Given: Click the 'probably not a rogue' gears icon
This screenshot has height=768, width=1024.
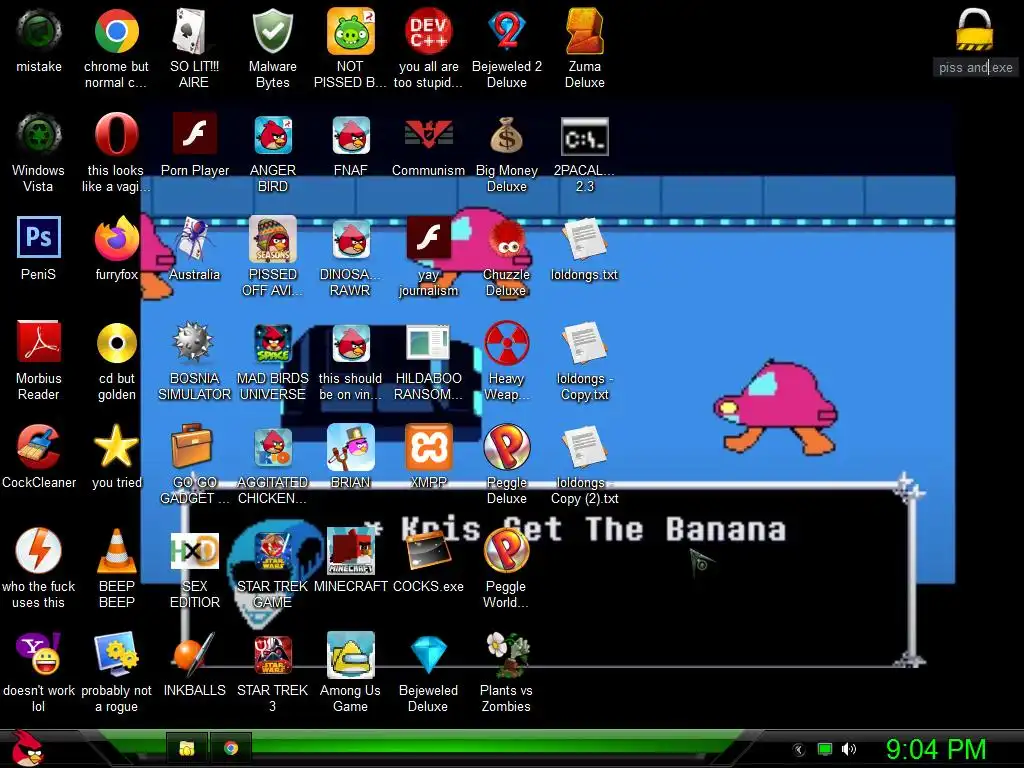Looking at the screenshot, I should [x=116, y=654].
